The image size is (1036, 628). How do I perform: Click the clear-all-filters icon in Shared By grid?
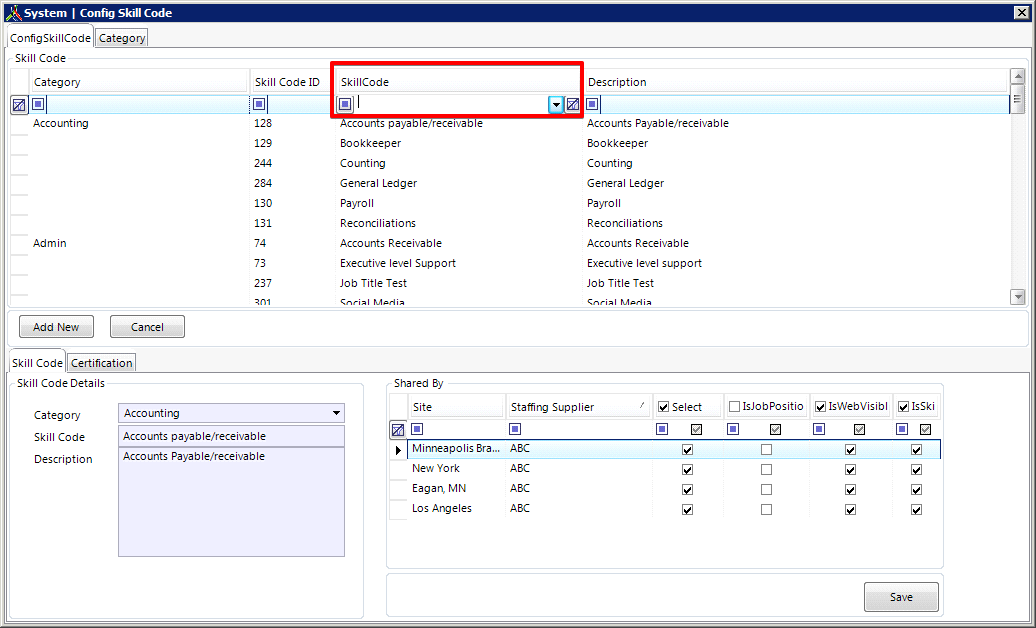pos(398,430)
